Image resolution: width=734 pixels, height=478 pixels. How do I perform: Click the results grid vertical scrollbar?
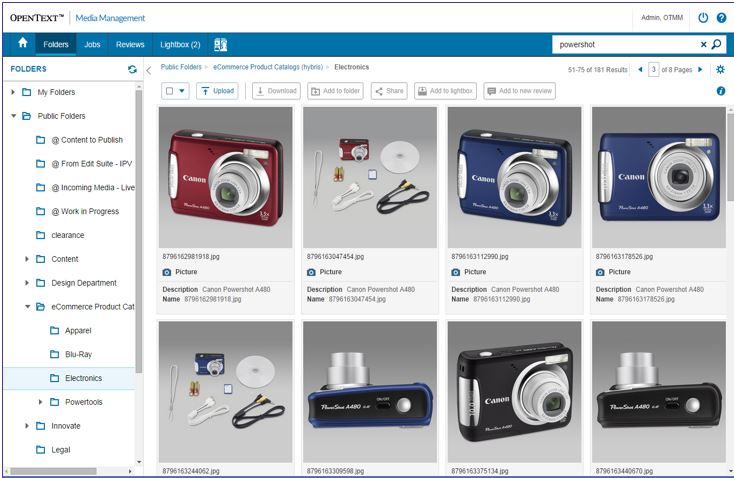click(730, 157)
